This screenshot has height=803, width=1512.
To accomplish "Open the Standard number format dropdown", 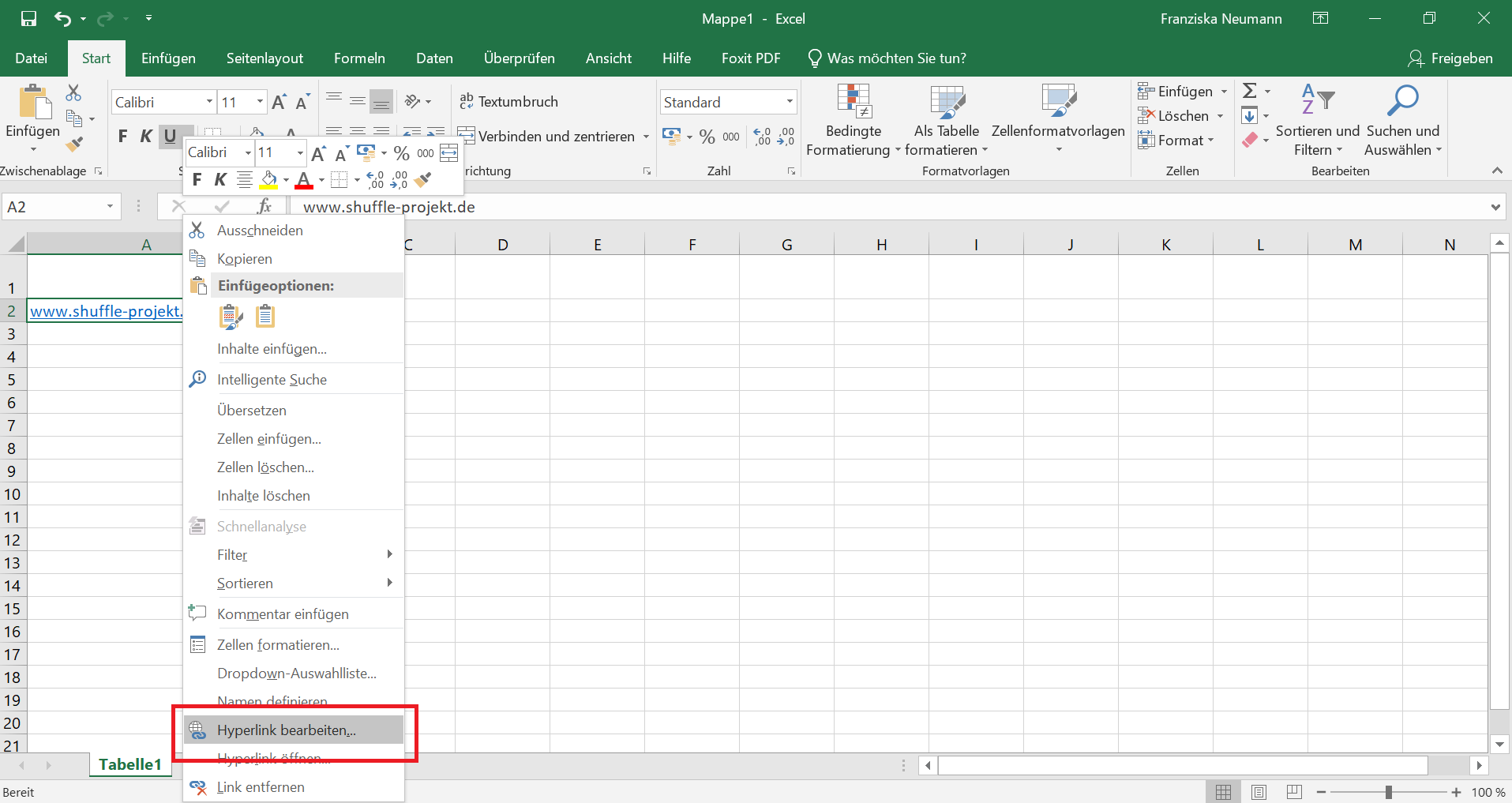I will click(788, 101).
